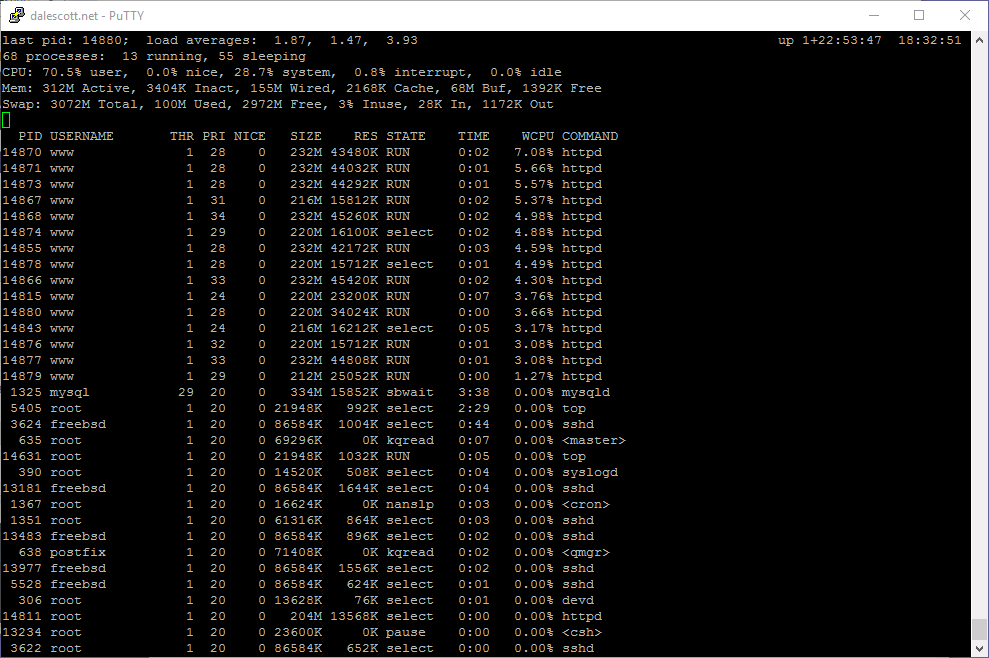Screen dimensions: 989x658
Task: Click PID 14879 in process list
Action: pos(22,376)
